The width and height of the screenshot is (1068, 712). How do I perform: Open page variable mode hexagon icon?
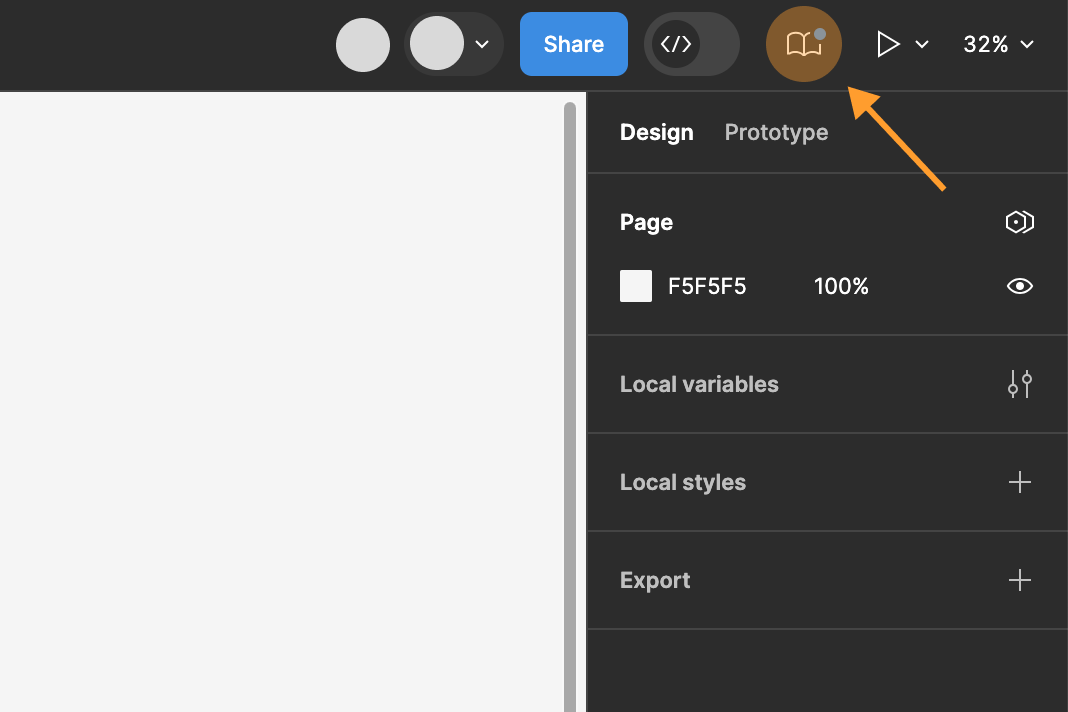click(1020, 222)
